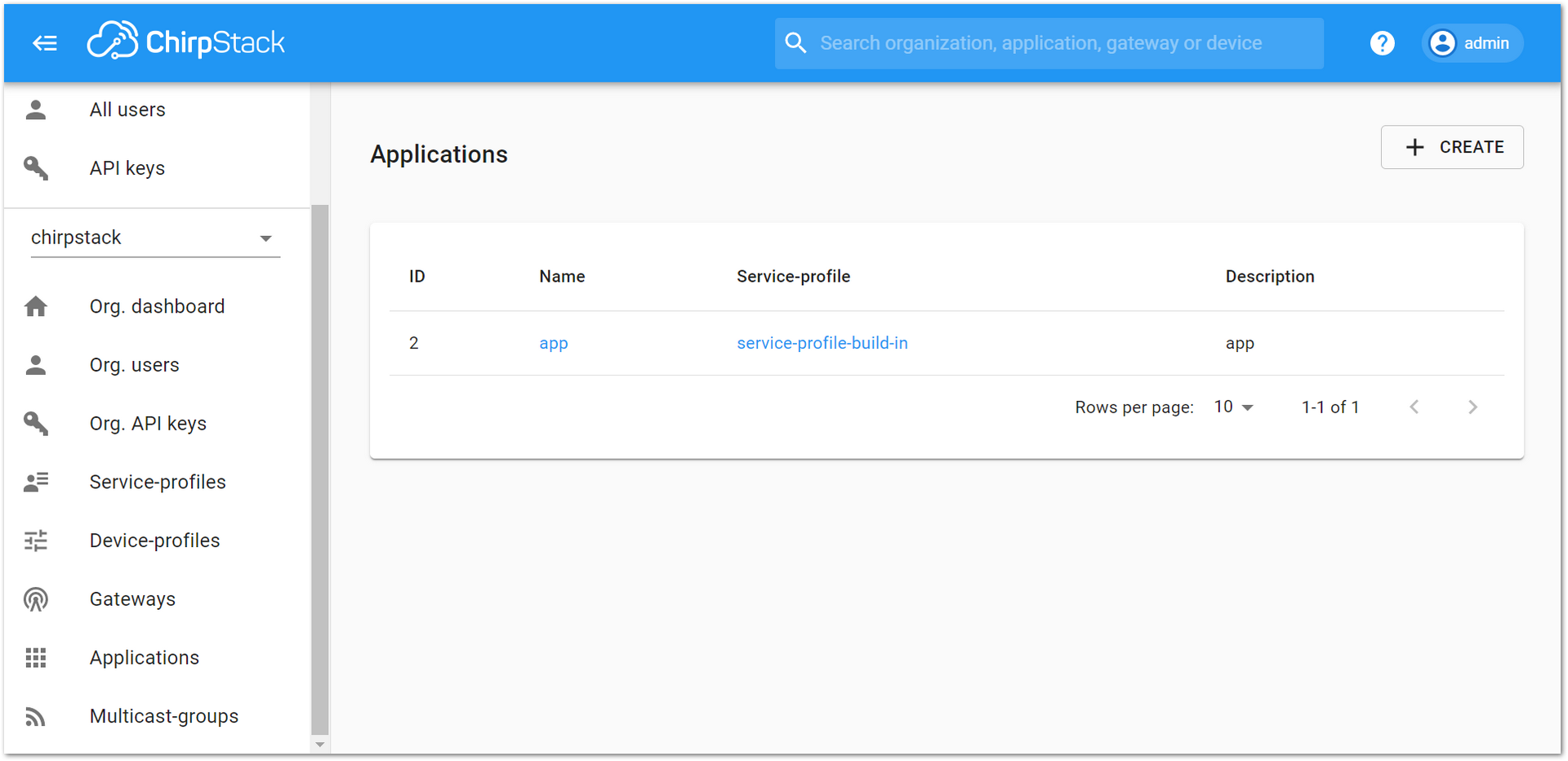
Task: Go to next table page arrow
Action: (x=1472, y=407)
